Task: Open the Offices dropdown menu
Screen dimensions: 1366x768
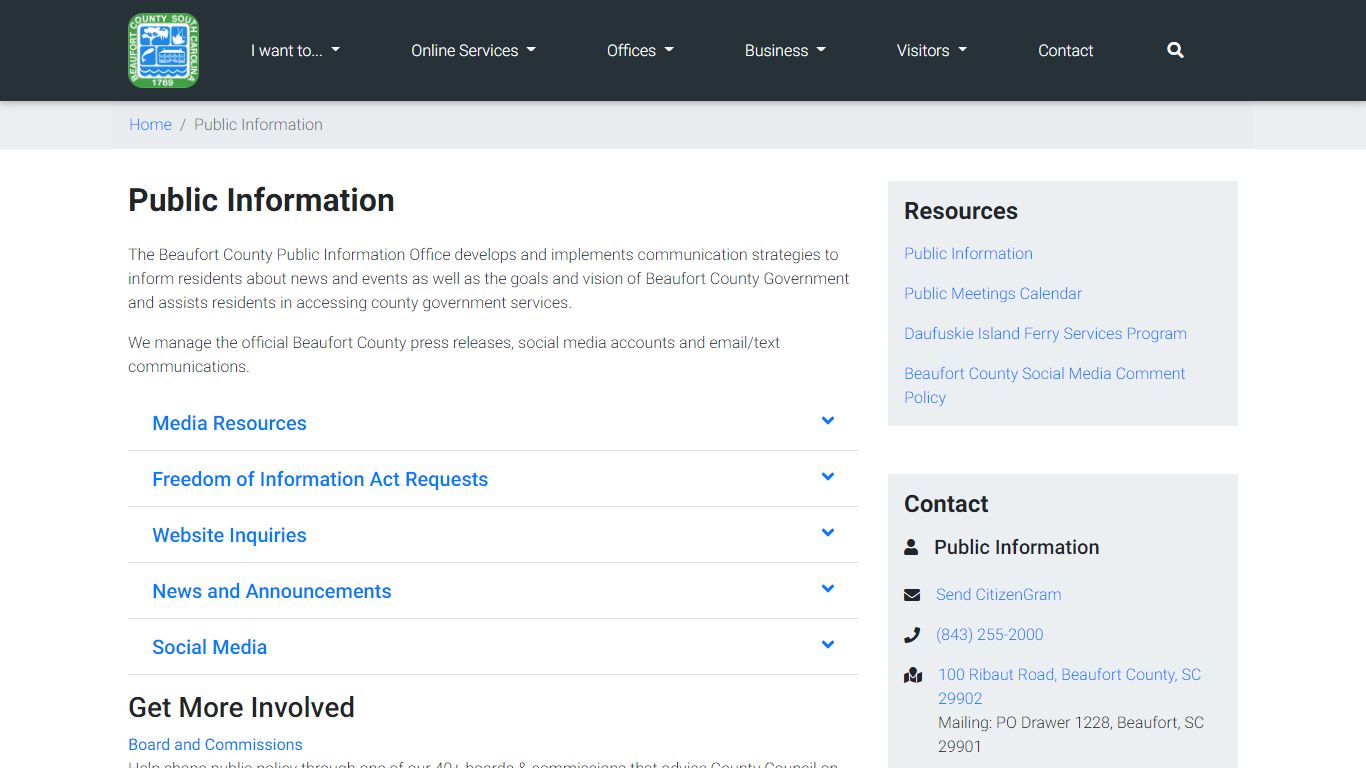Action: pyautogui.click(x=640, y=50)
